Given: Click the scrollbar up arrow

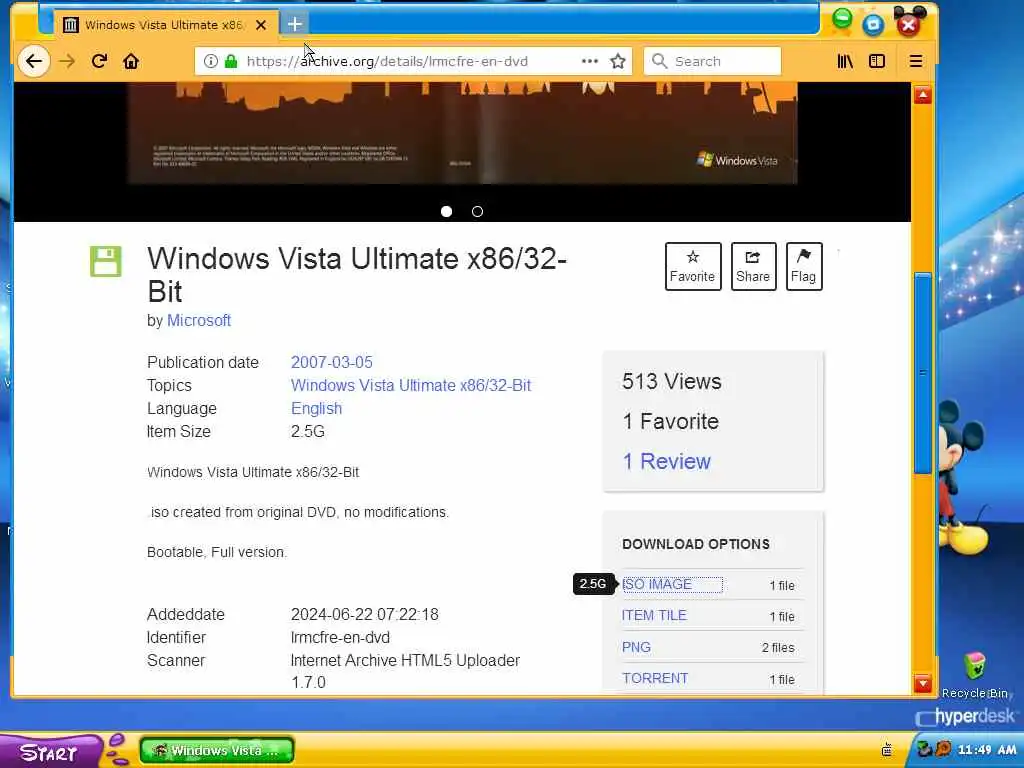Looking at the screenshot, I should pyautogui.click(x=922, y=95).
